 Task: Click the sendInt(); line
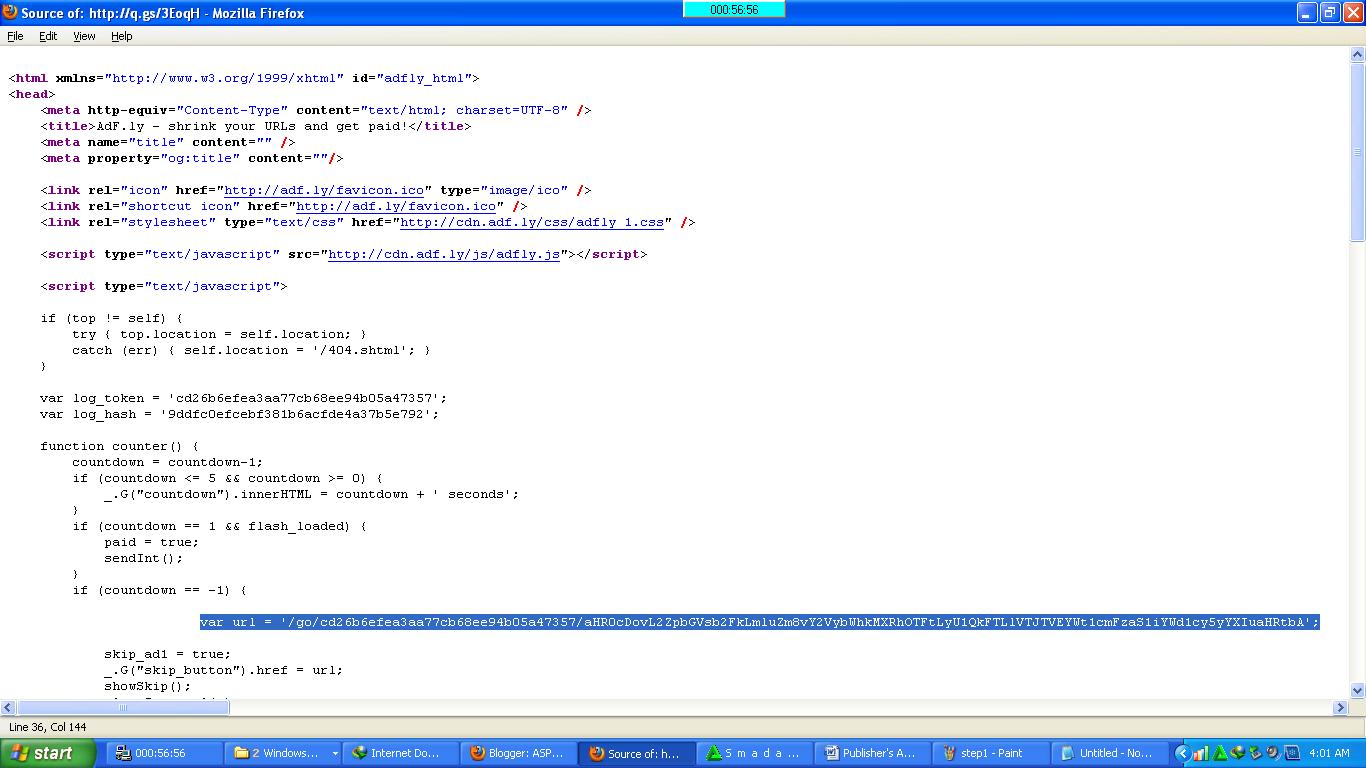point(144,558)
